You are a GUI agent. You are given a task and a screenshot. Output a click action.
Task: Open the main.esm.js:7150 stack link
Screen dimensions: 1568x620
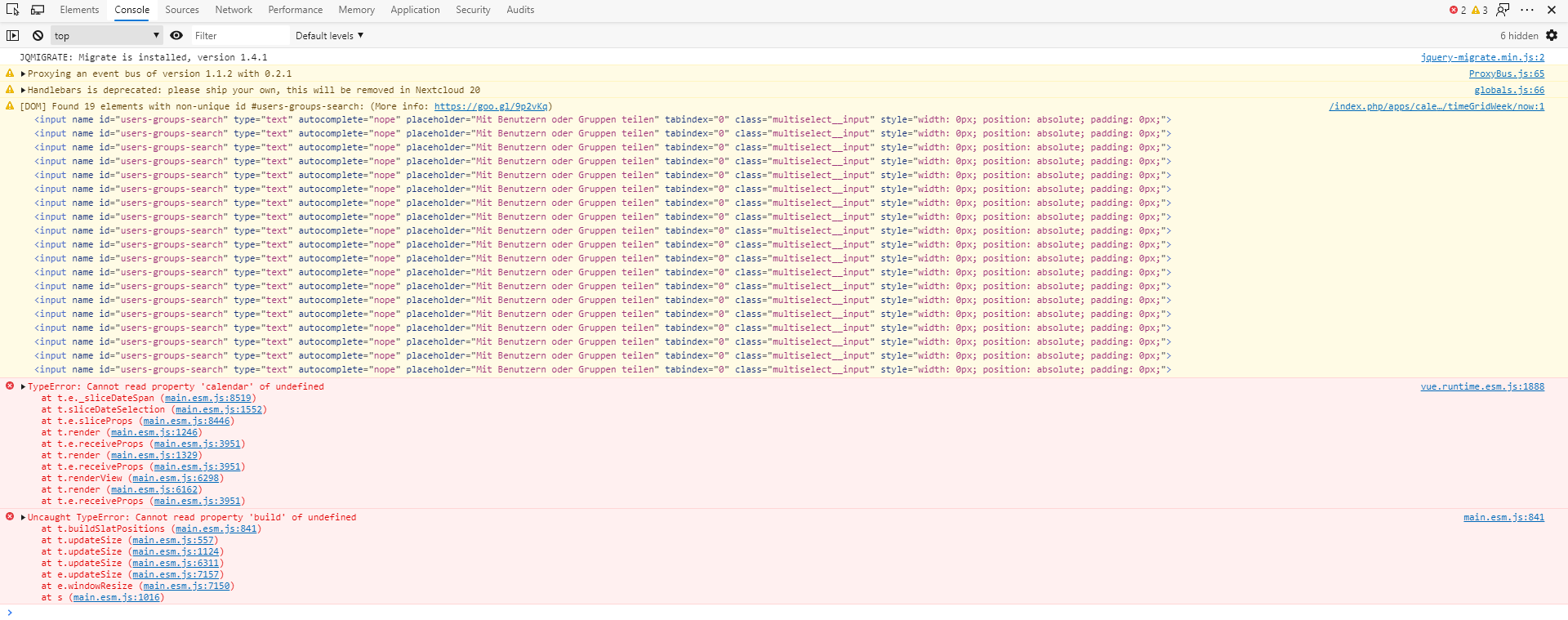[x=186, y=586]
